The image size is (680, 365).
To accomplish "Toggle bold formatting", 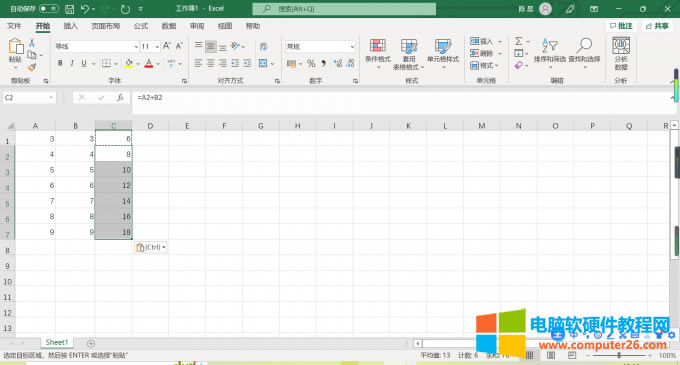I will click(60, 63).
